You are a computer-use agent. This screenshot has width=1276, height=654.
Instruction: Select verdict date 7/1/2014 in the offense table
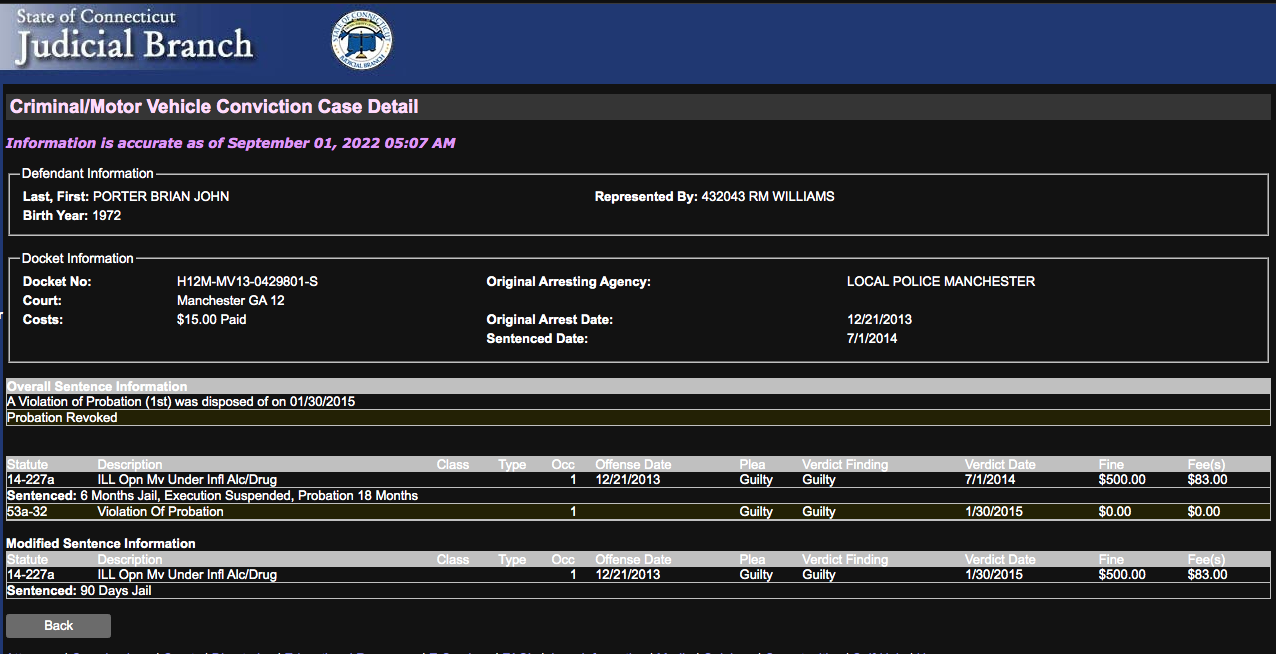pyautogui.click(x=990, y=480)
